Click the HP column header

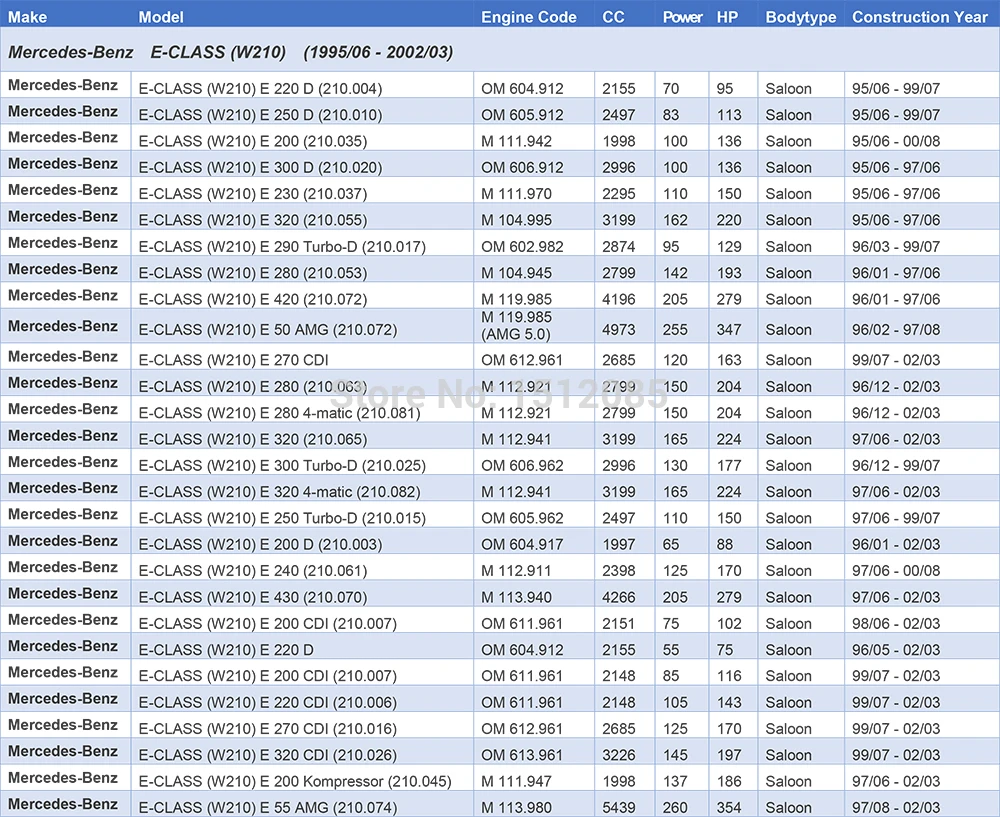tap(727, 17)
